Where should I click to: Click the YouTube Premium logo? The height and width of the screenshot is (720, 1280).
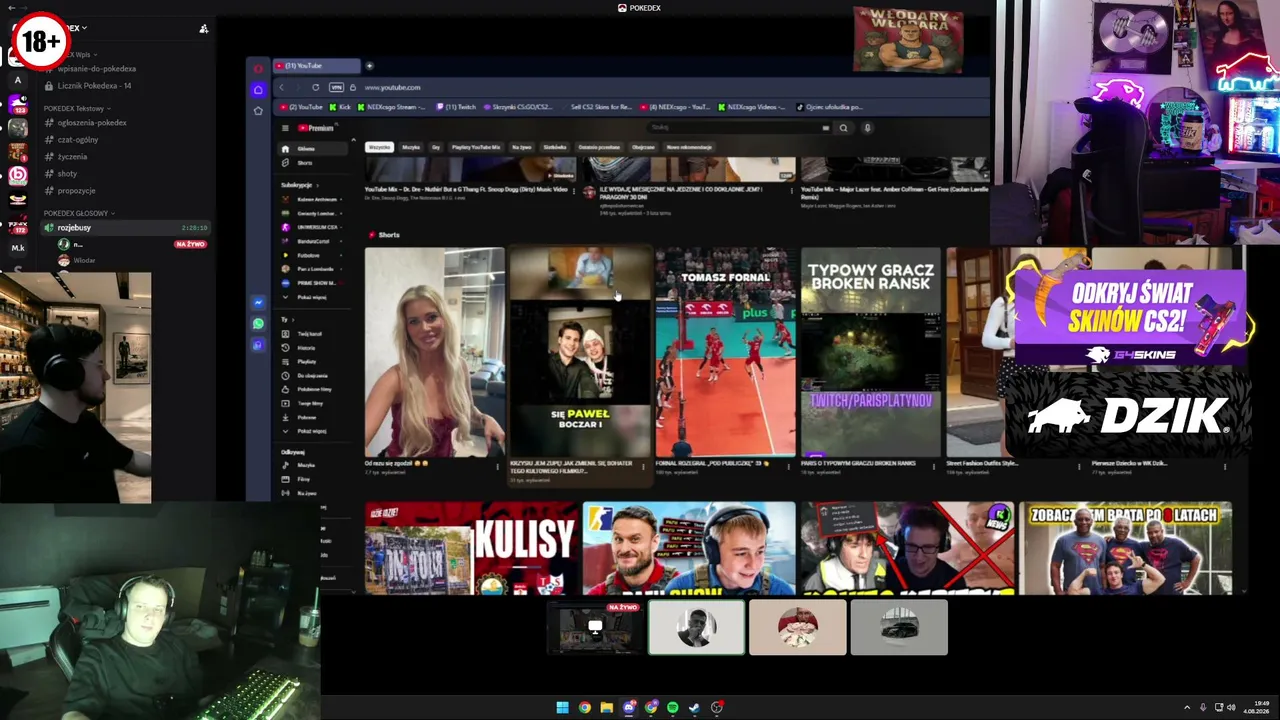coord(316,128)
